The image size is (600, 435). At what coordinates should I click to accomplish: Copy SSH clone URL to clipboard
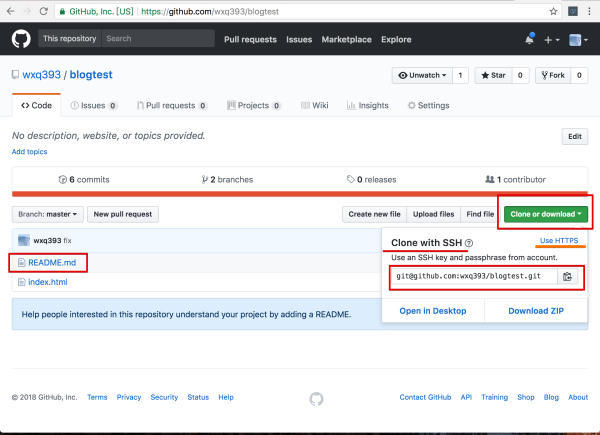pyautogui.click(x=567, y=277)
